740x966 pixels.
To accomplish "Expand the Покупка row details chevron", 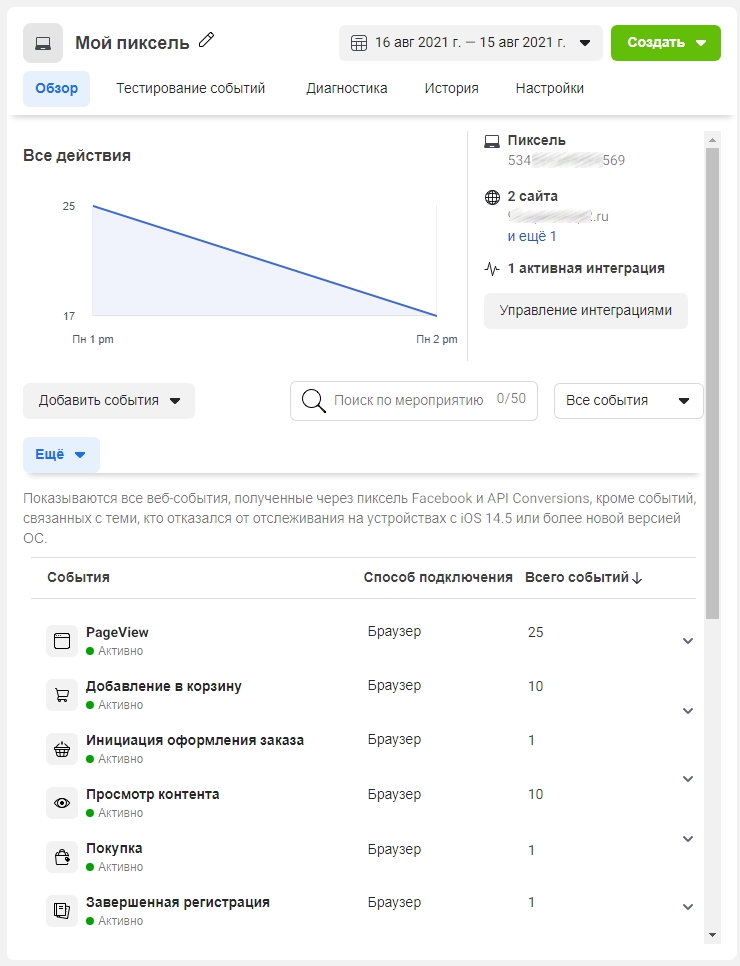I will coord(687,839).
